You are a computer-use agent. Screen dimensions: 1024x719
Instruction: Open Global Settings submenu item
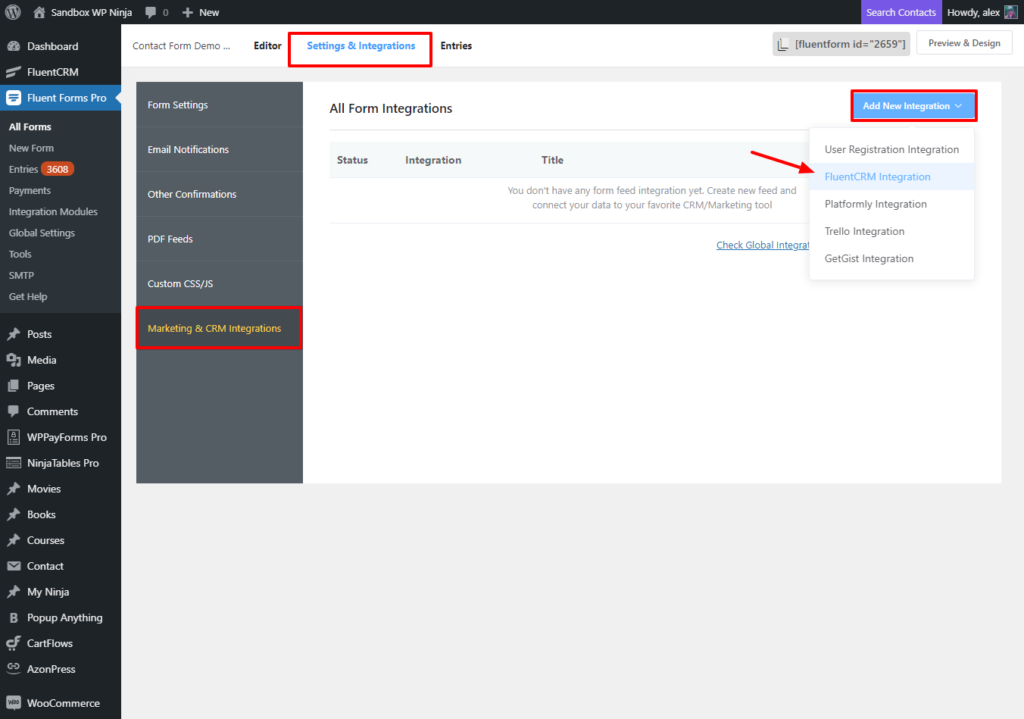click(42, 233)
